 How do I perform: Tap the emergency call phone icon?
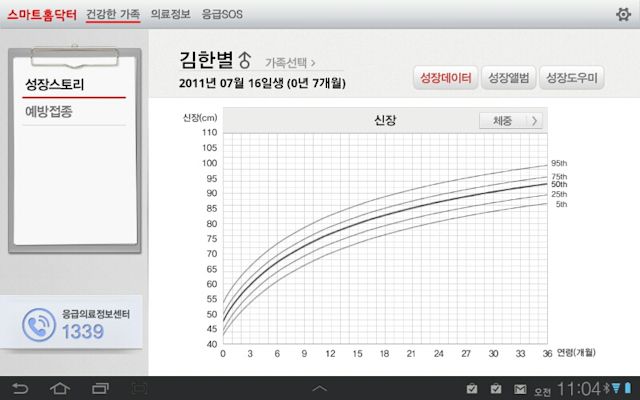point(39,325)
